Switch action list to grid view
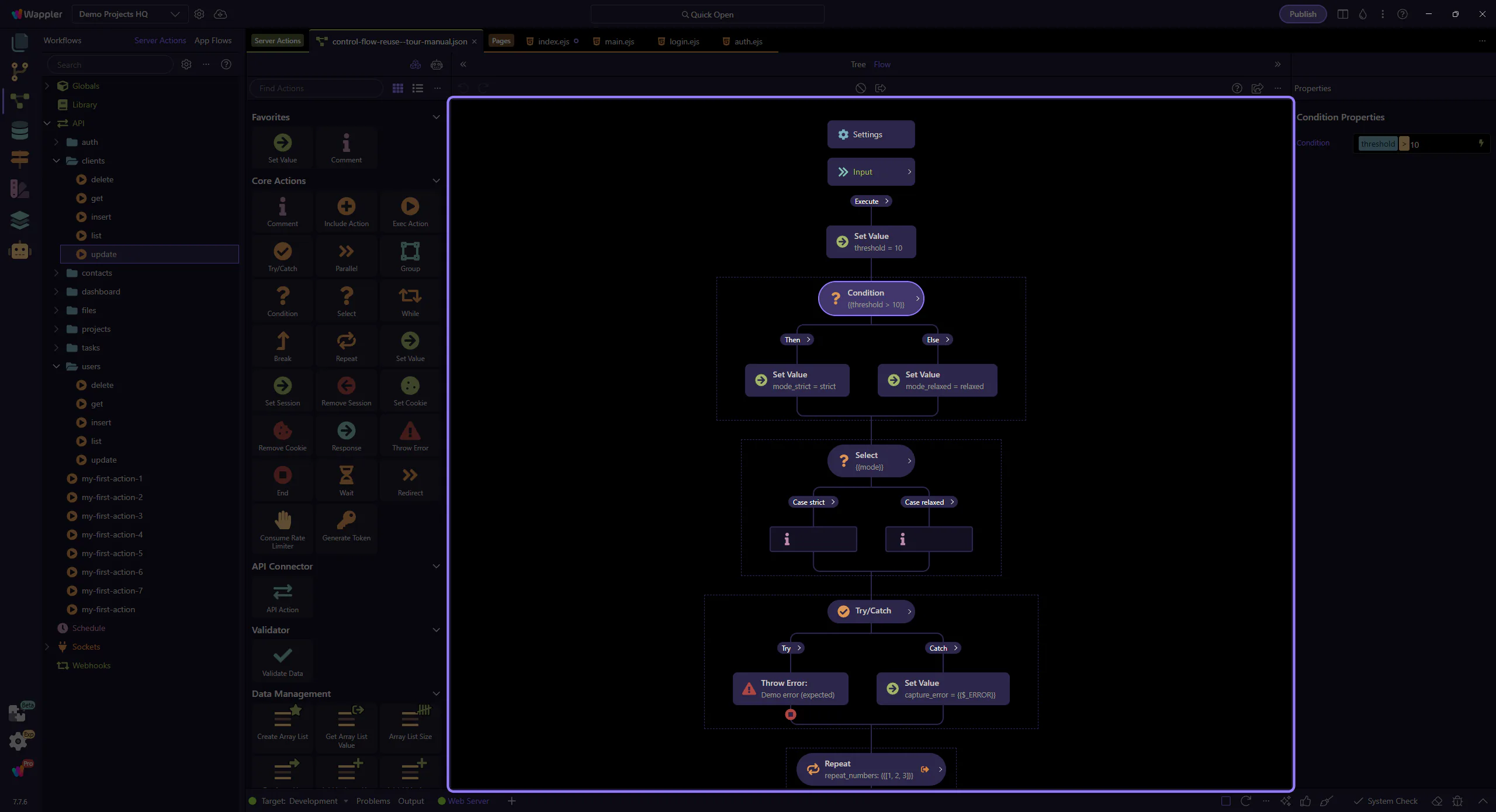This screenshot has width=1496, height=812. coord(397,88)
